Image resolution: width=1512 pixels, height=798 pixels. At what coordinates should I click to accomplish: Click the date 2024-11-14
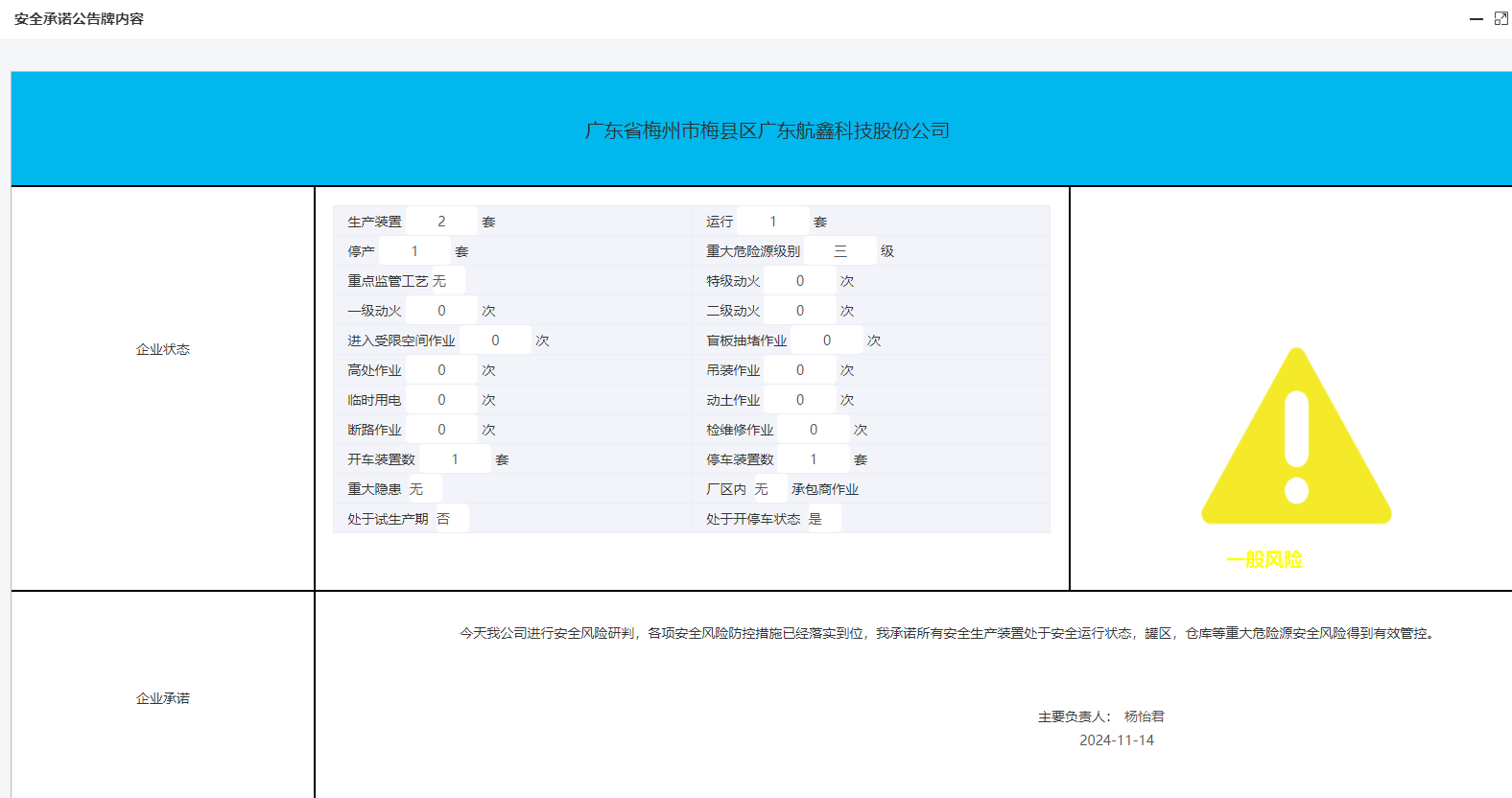[x=1117, y=740]
